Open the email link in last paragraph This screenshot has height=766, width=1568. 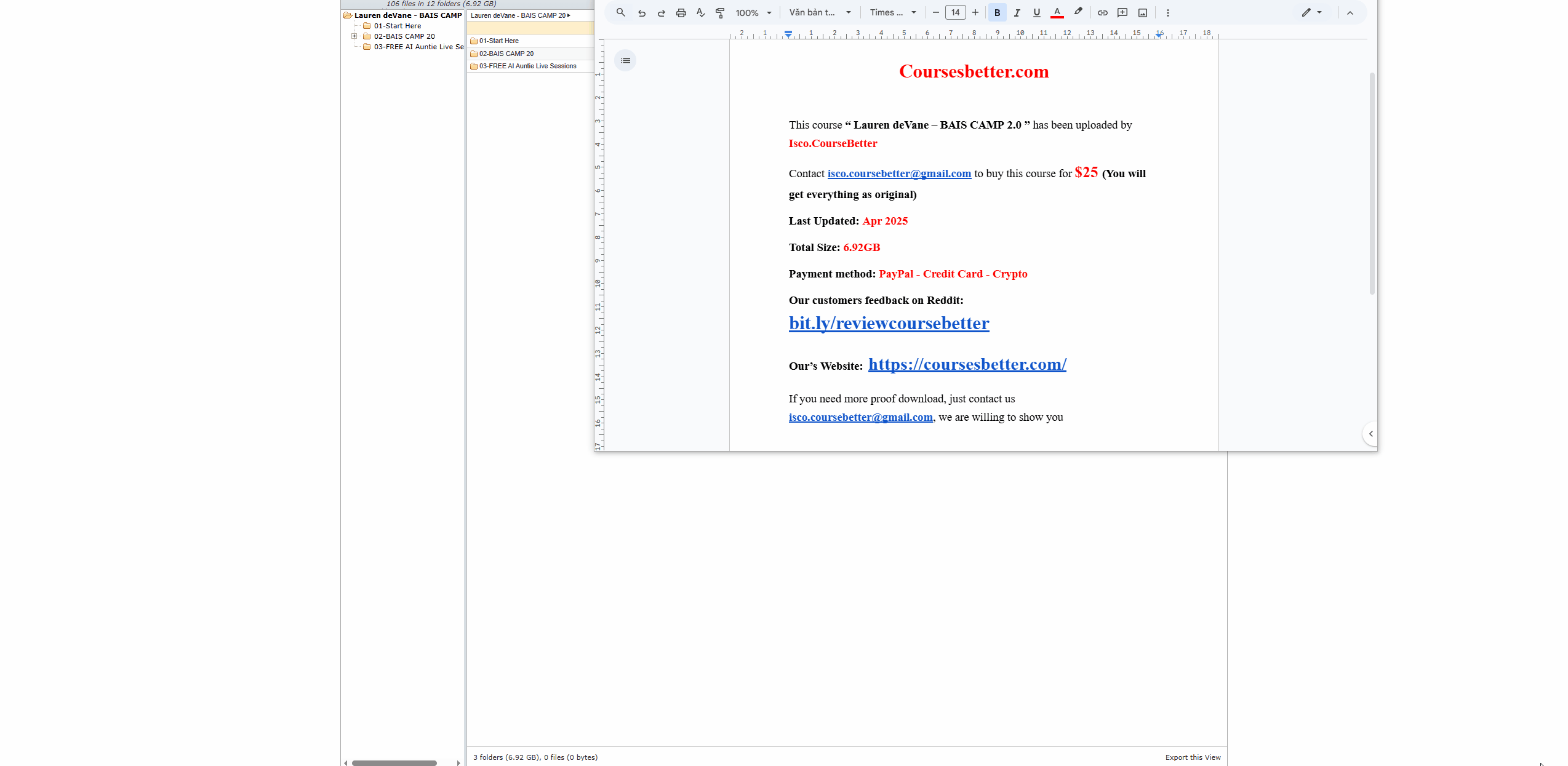tap(861, 417)
